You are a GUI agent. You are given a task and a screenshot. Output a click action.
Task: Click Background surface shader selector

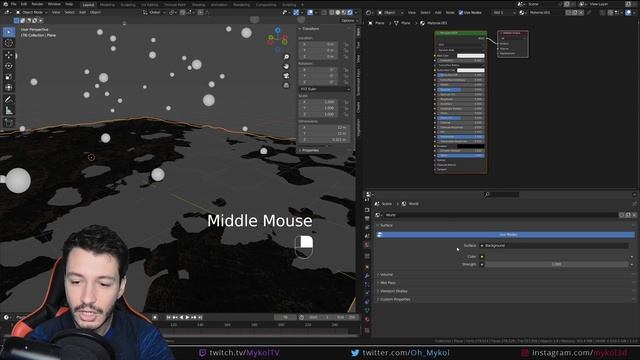[554, 246]
